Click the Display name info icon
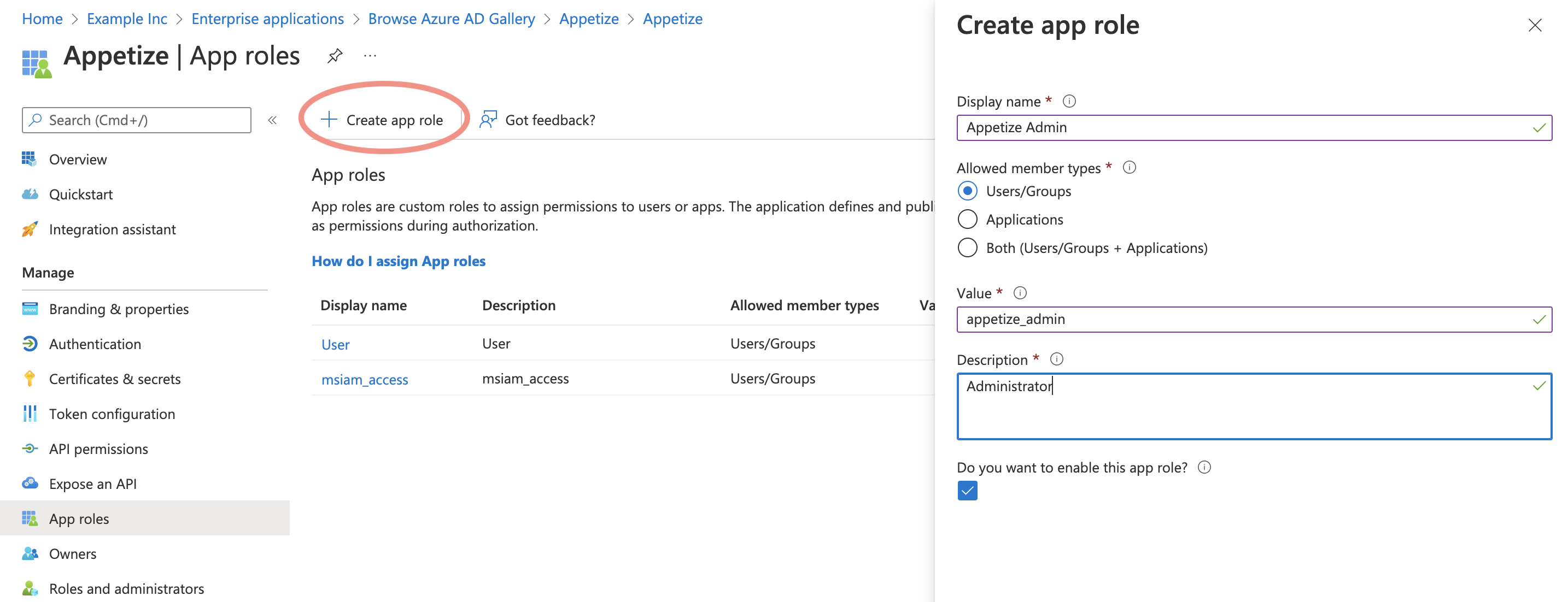Viewport: 1568px width, 602px height. click(x=1069, y=102)
